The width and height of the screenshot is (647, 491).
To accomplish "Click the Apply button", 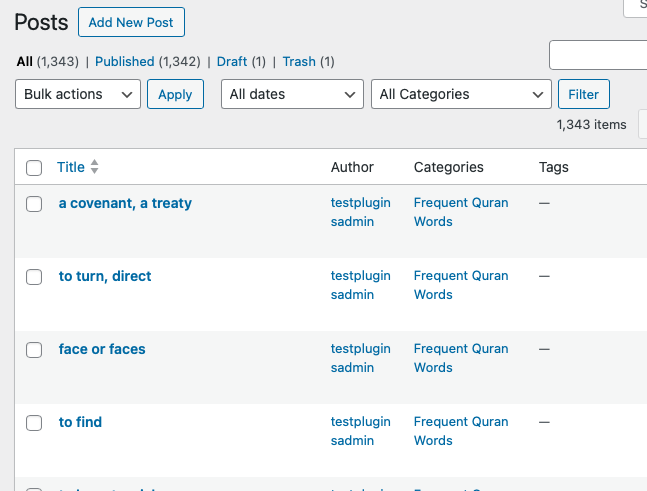I will 175,94.
